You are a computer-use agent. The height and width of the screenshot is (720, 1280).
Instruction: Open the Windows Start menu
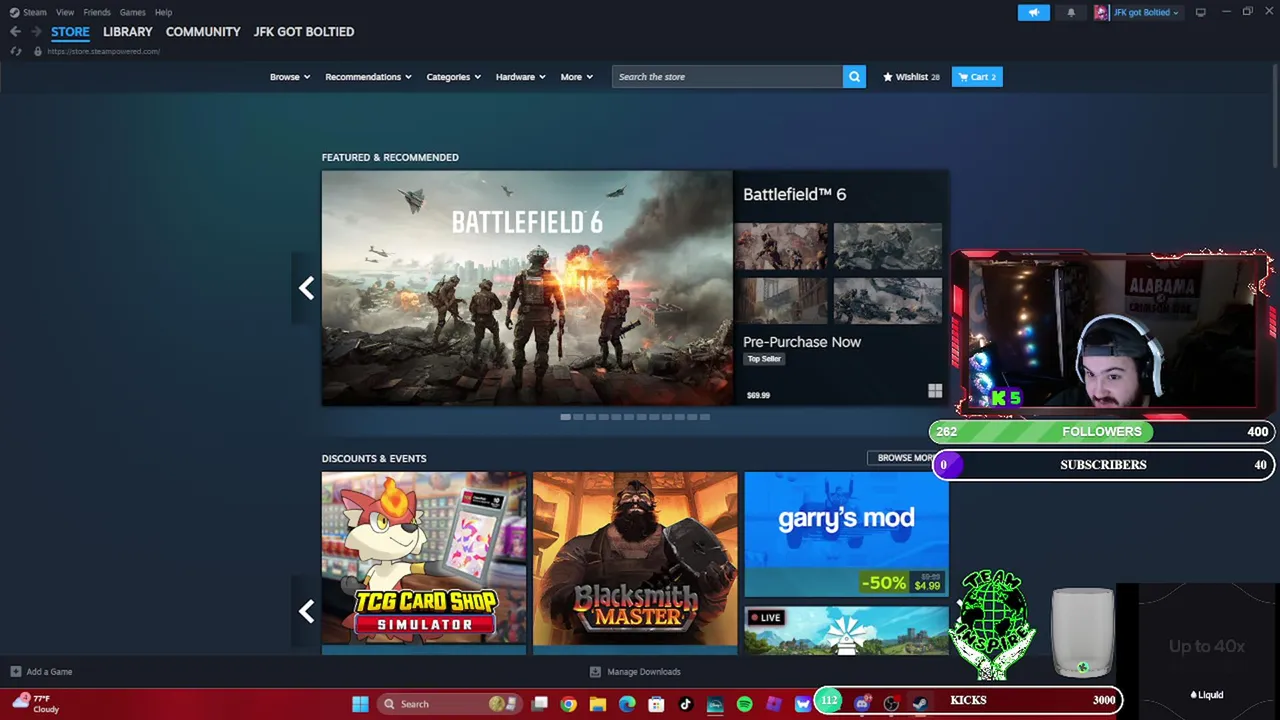[x=360, y=704]
